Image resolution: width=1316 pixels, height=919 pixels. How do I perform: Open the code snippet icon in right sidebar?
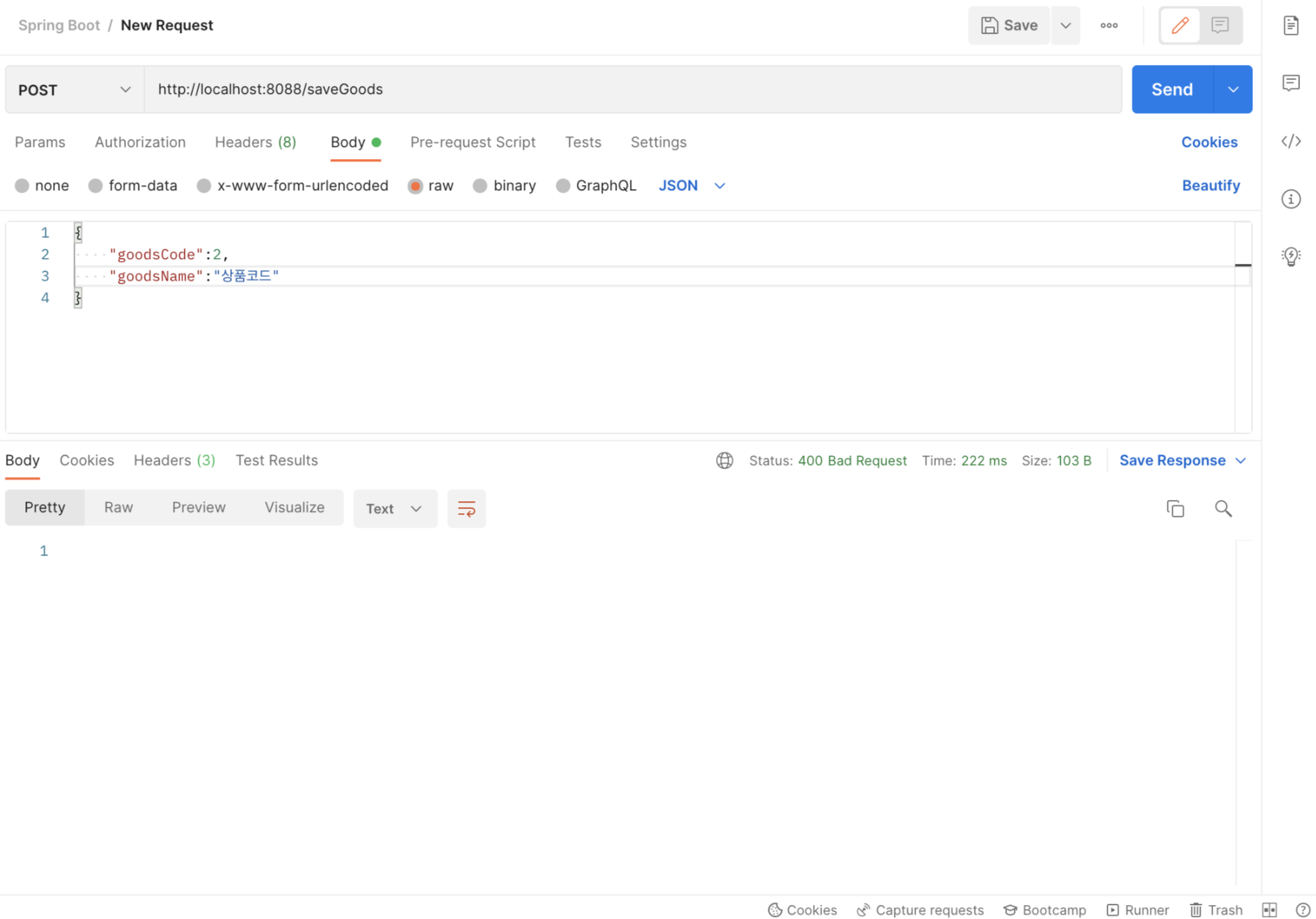click(1290, 141)
